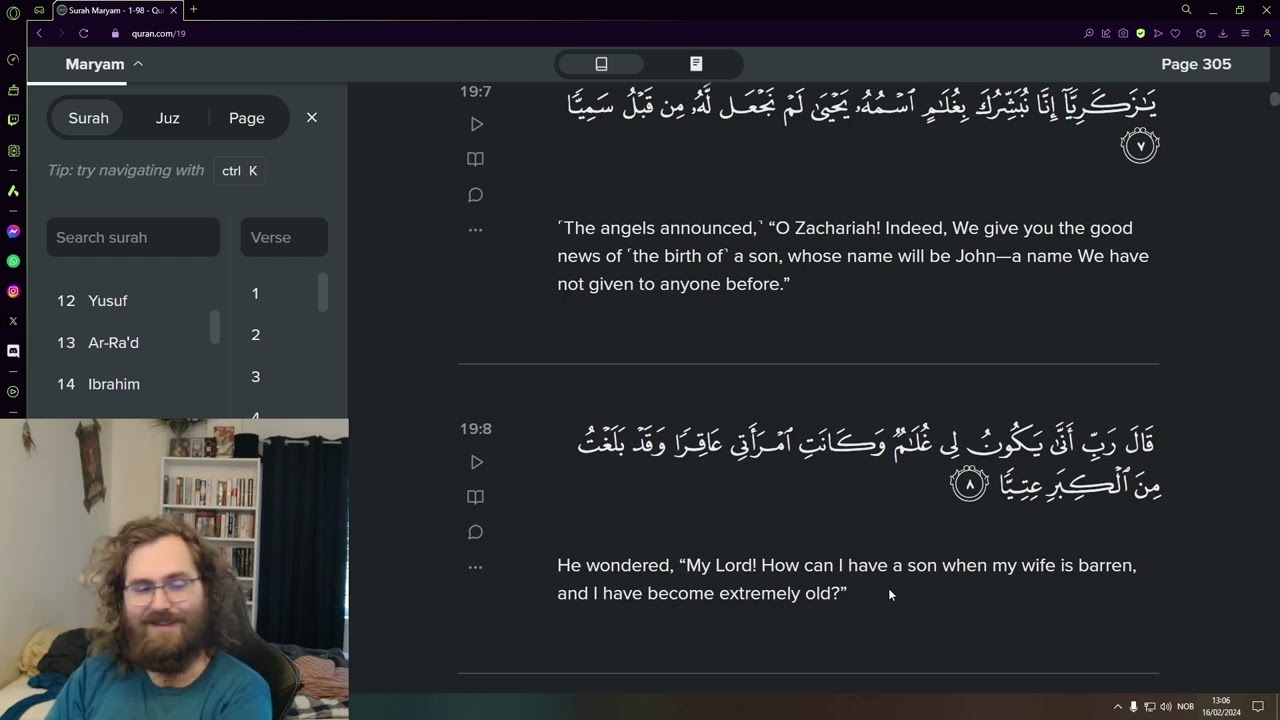Open the volume tray icon

(1165, 707)
